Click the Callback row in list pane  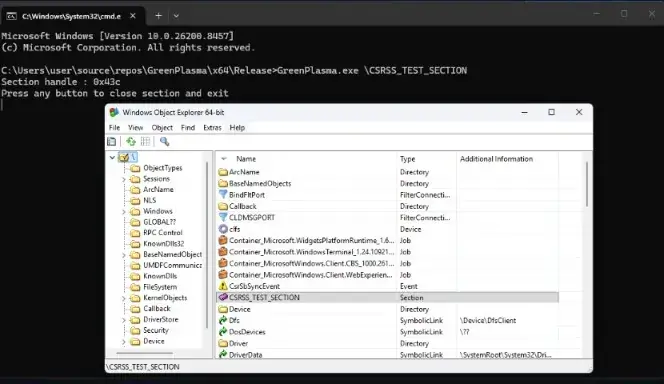(387, 206)
